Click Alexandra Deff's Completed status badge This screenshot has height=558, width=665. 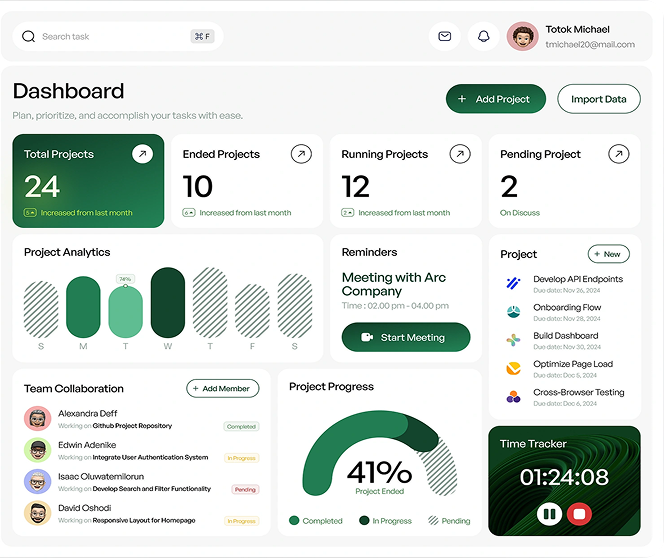(x=241, y=426)
